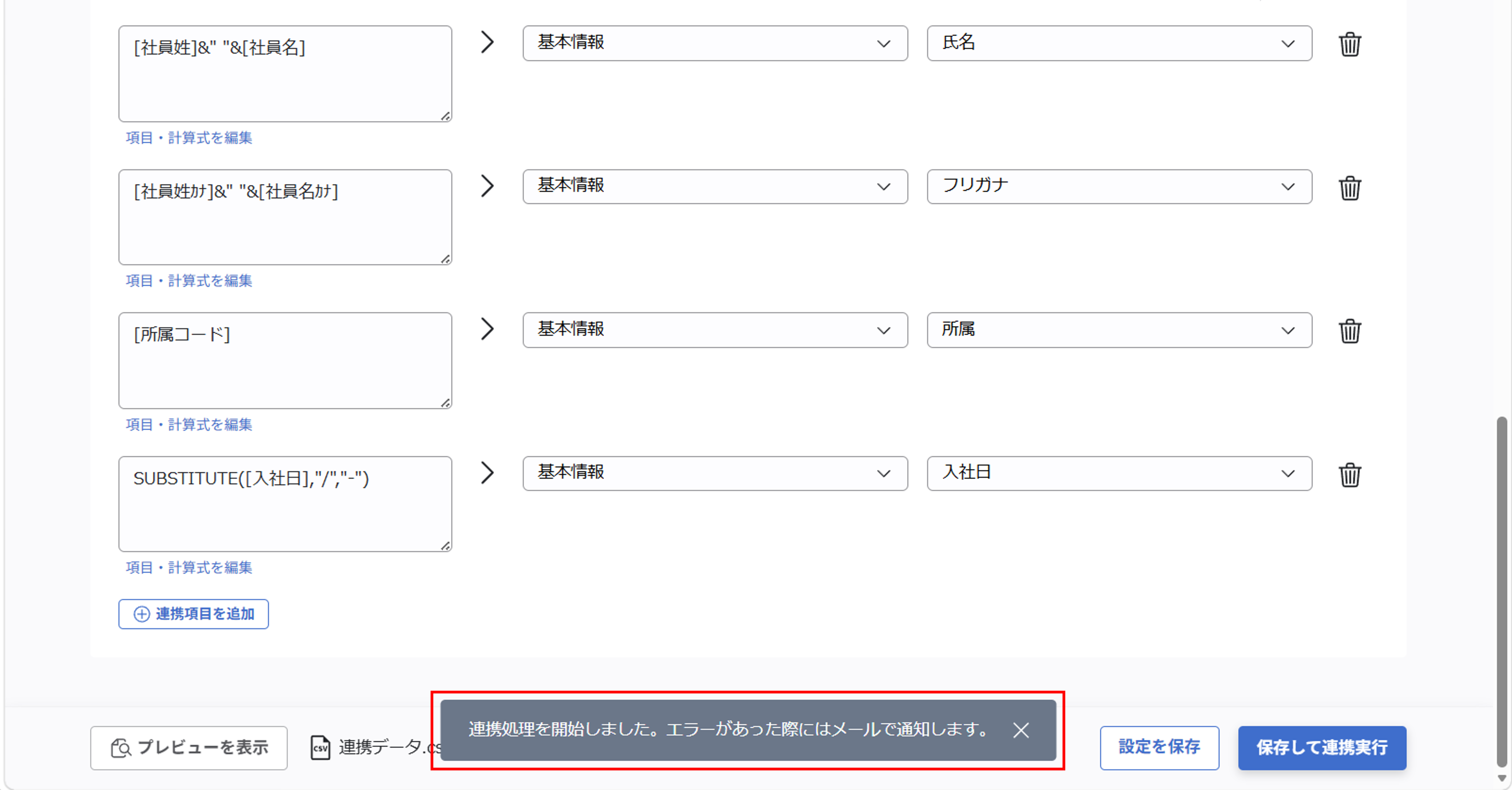The width and height of the screenshot is (1512, 790).
Task: Focus the [社員姓]&" "&[社員名] formula field
Action: coord(285,74)
